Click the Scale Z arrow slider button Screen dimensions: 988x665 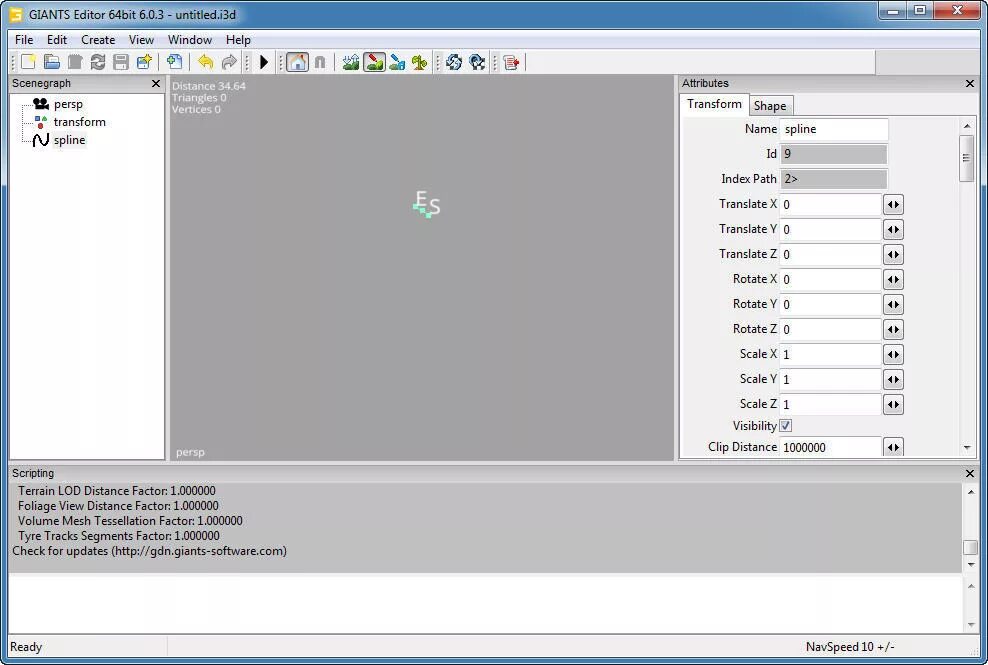(893, 405)
